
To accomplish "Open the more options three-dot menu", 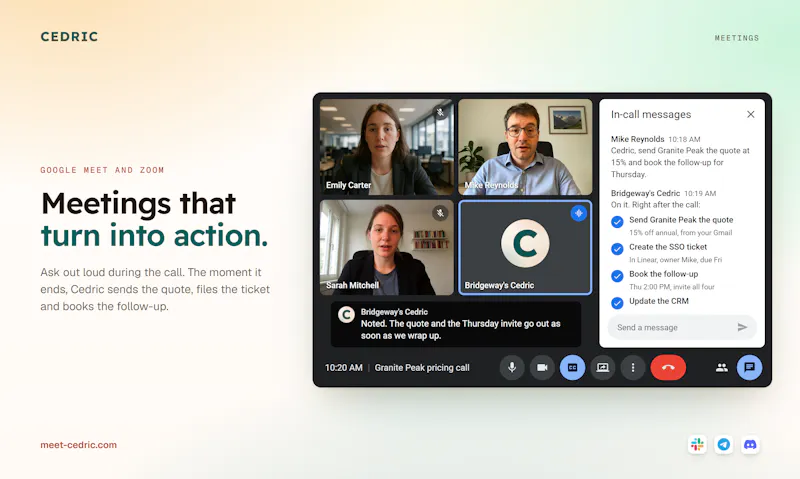I will point(633,367).
